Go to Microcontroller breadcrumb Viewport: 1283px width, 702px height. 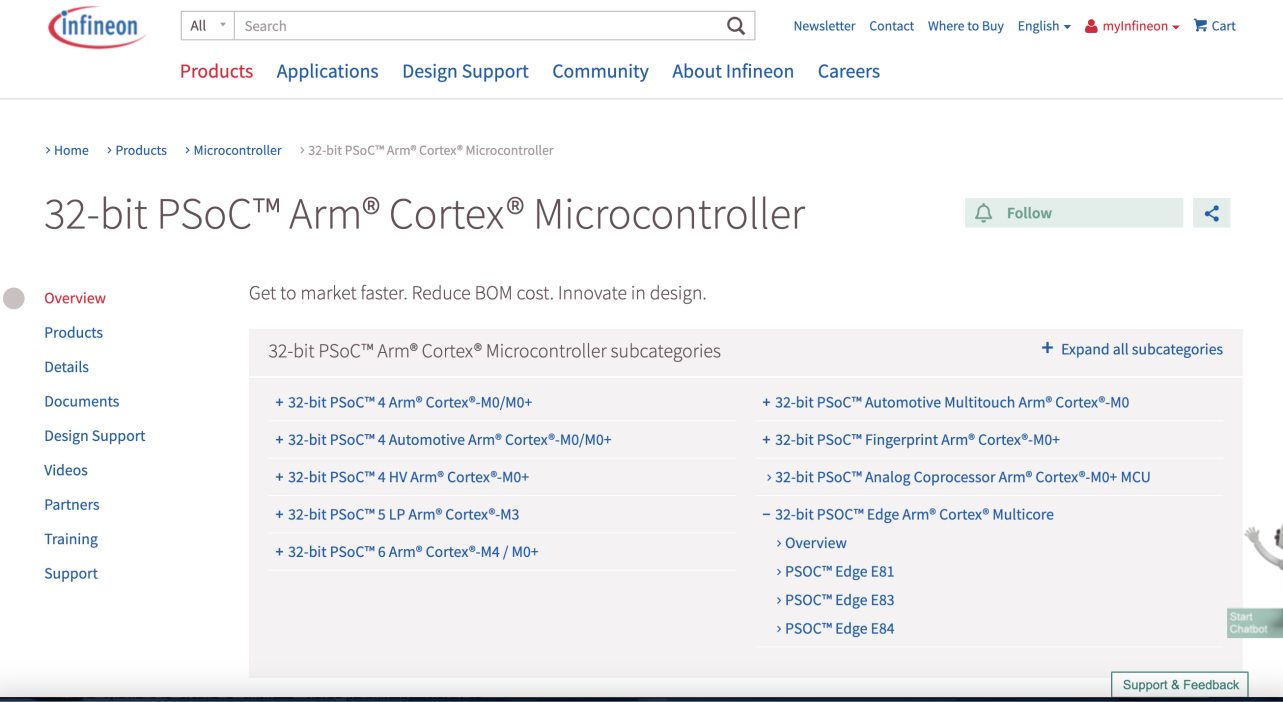[x=237, y=150]
